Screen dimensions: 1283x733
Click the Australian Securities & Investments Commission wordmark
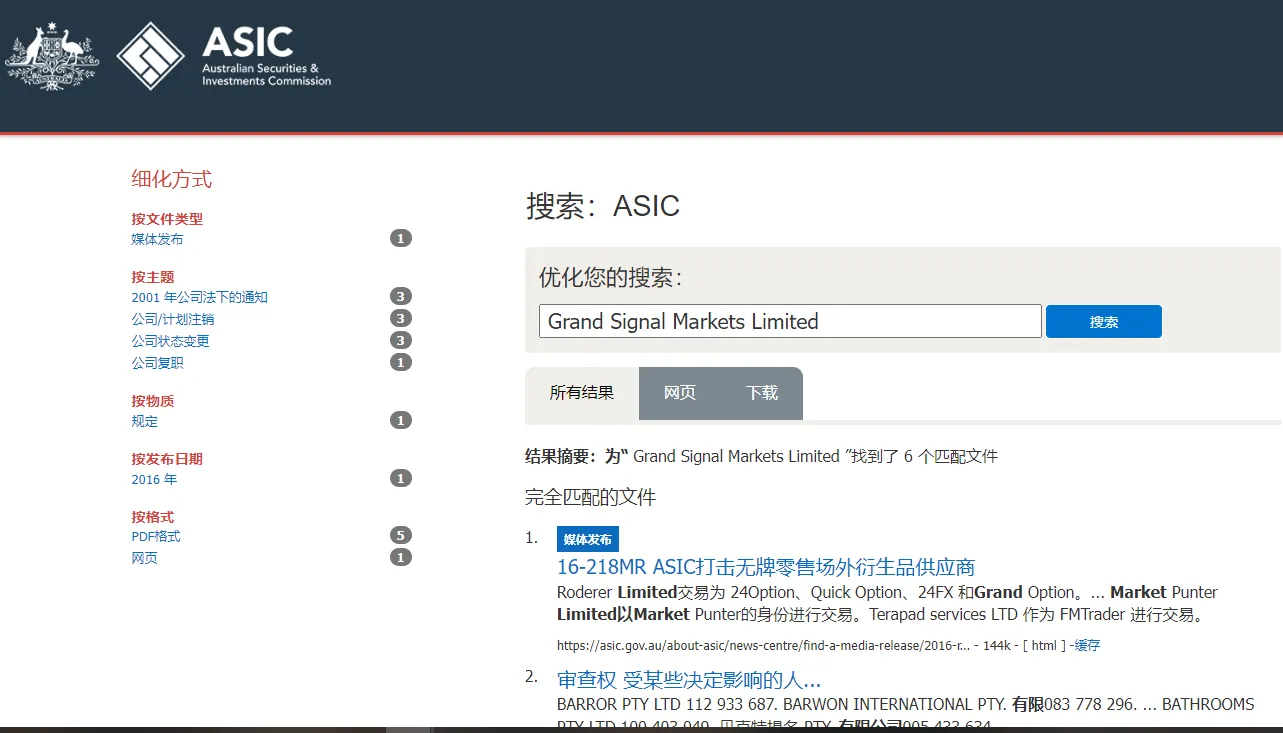[266, 56]
